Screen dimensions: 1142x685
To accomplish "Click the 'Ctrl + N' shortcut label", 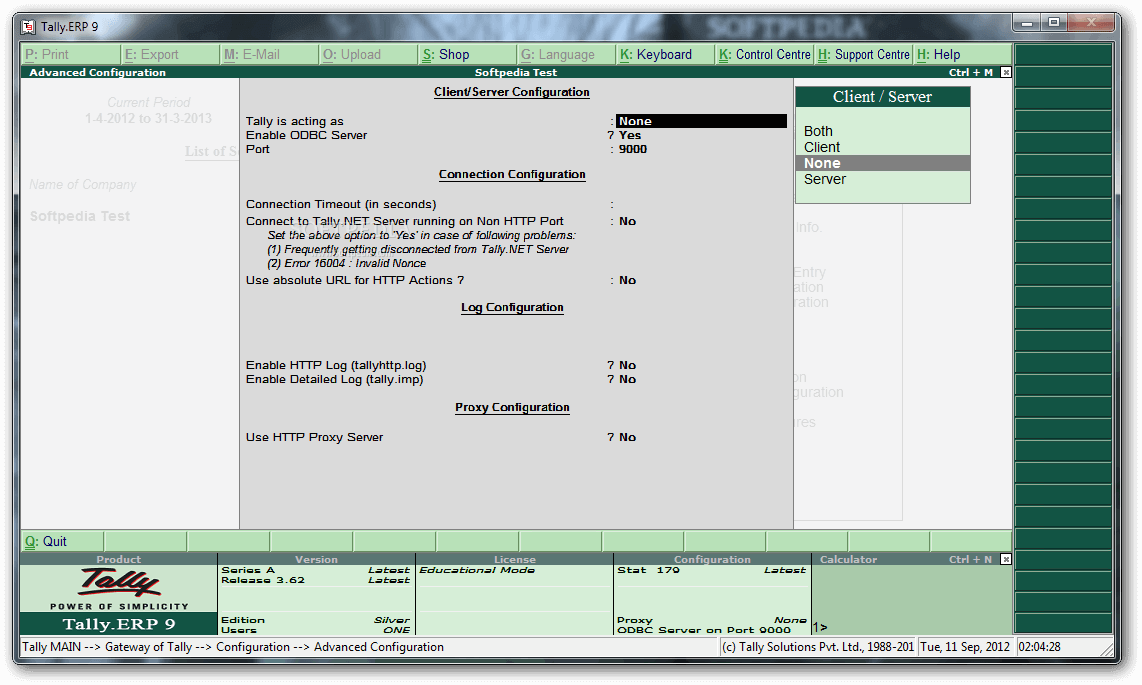I will click(971, 559).
